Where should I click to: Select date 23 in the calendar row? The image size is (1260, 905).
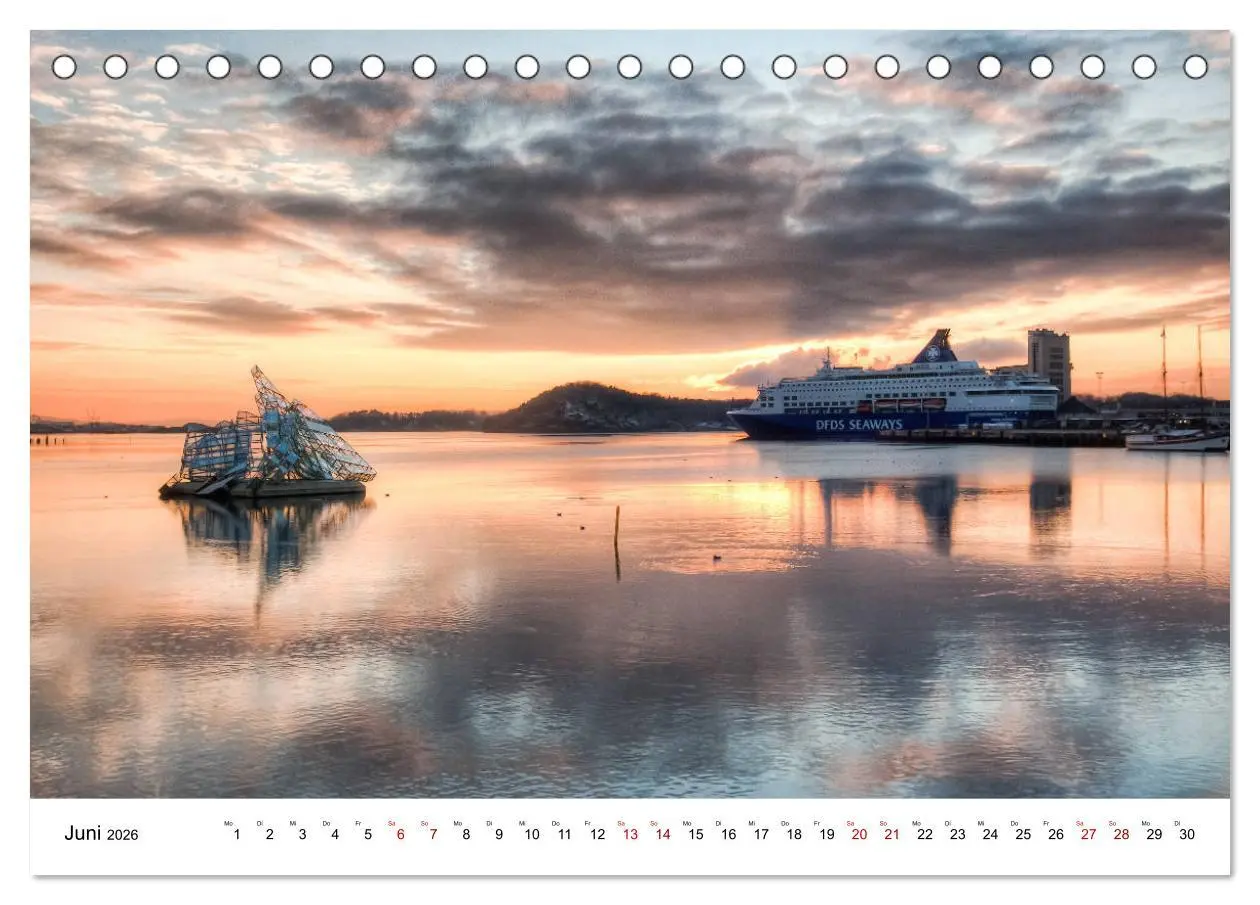(x=957, y=834)
